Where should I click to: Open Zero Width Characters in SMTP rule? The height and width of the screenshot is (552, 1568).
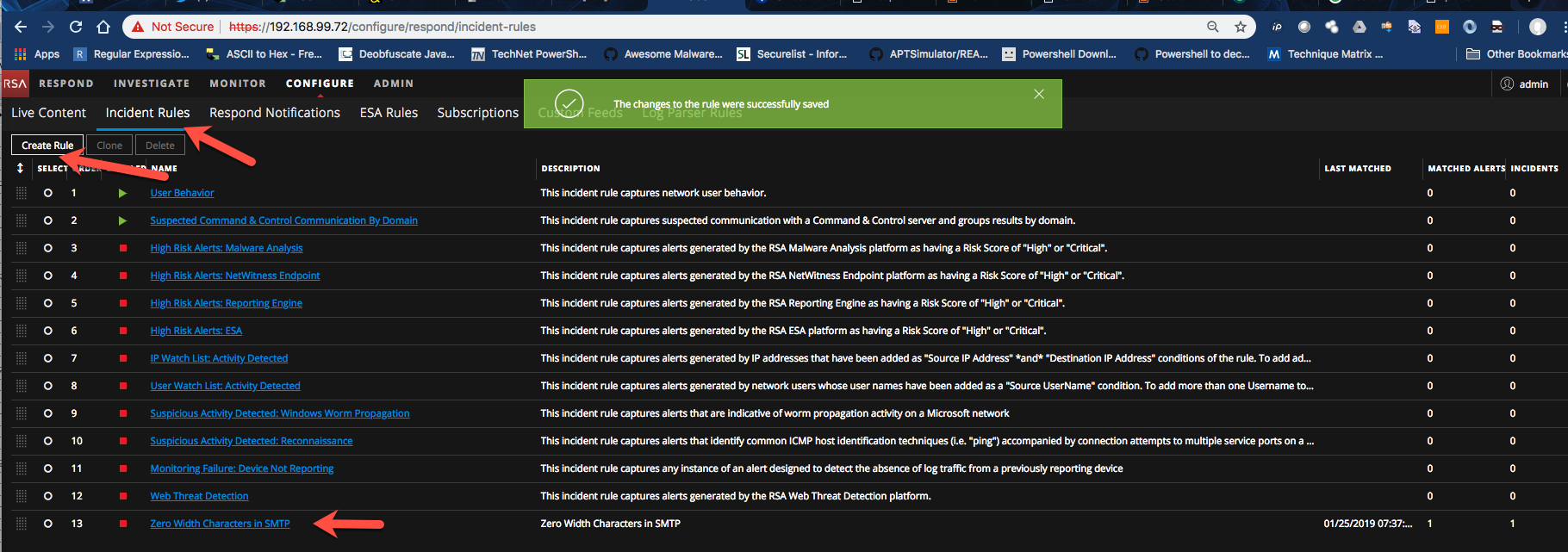tap(220, 524)
